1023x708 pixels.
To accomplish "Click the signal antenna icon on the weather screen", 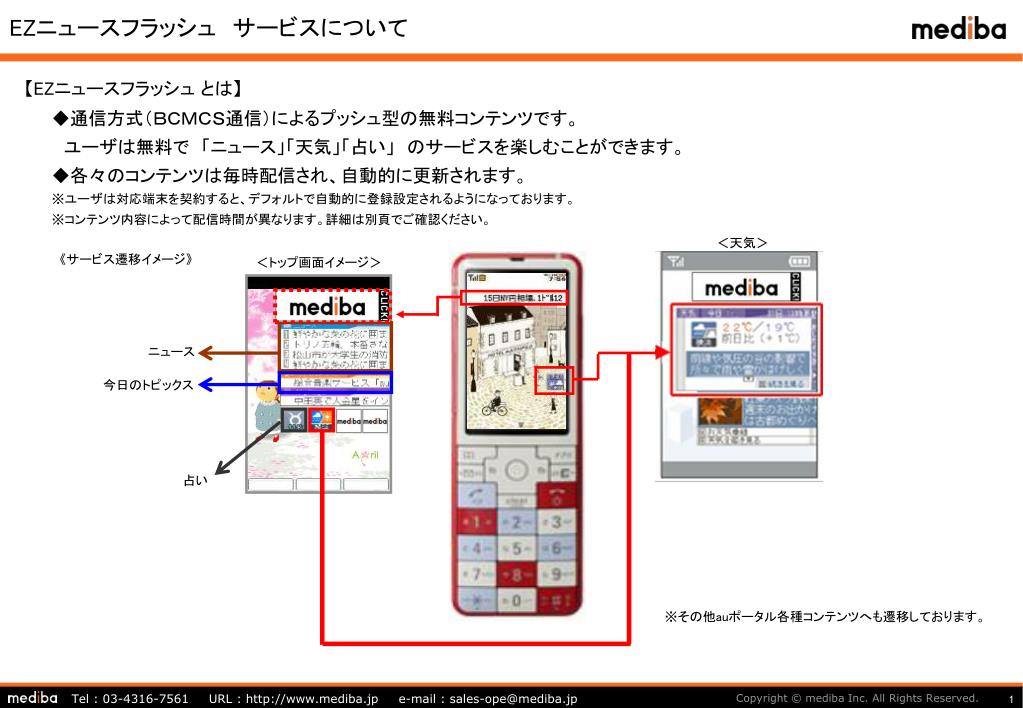I will coord(675,261).
